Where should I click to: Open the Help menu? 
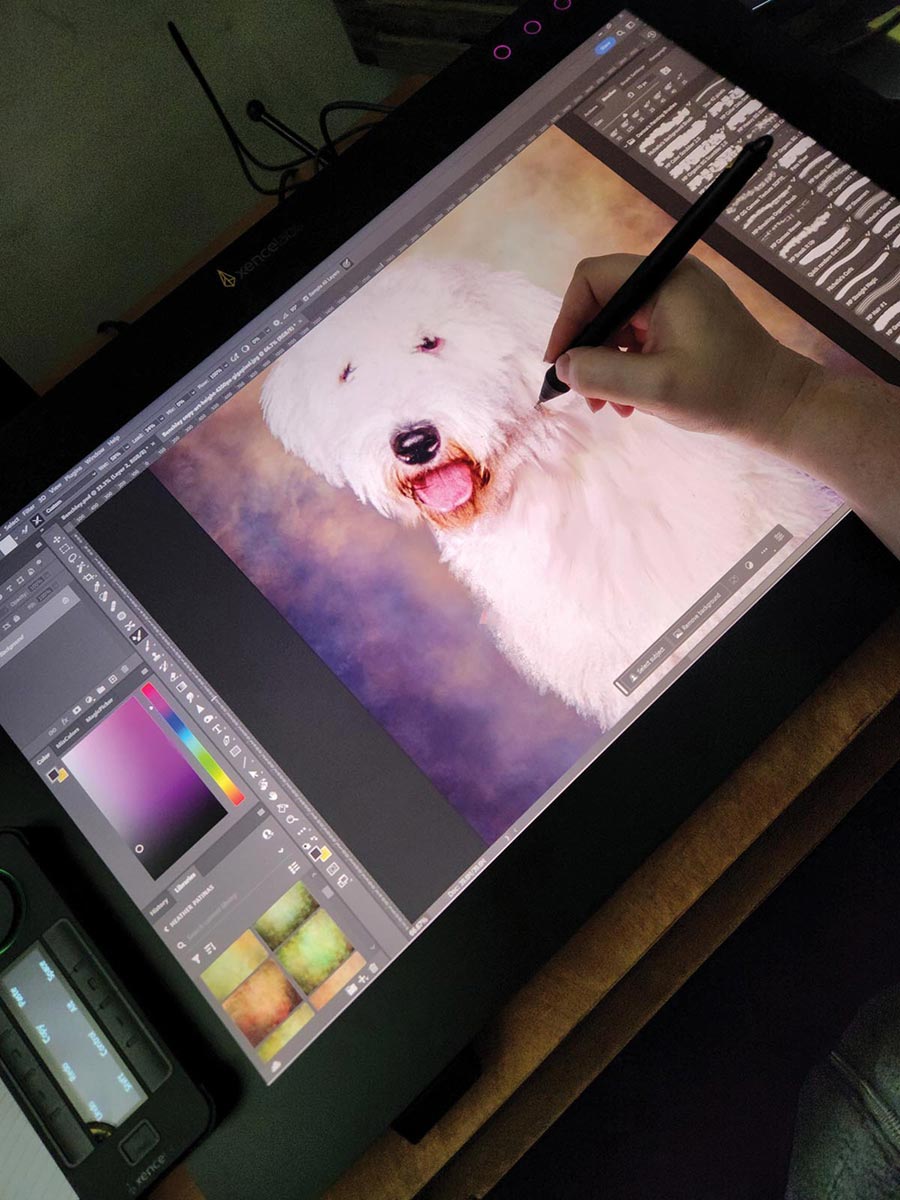pyautogui.click(x=116, y=440)
